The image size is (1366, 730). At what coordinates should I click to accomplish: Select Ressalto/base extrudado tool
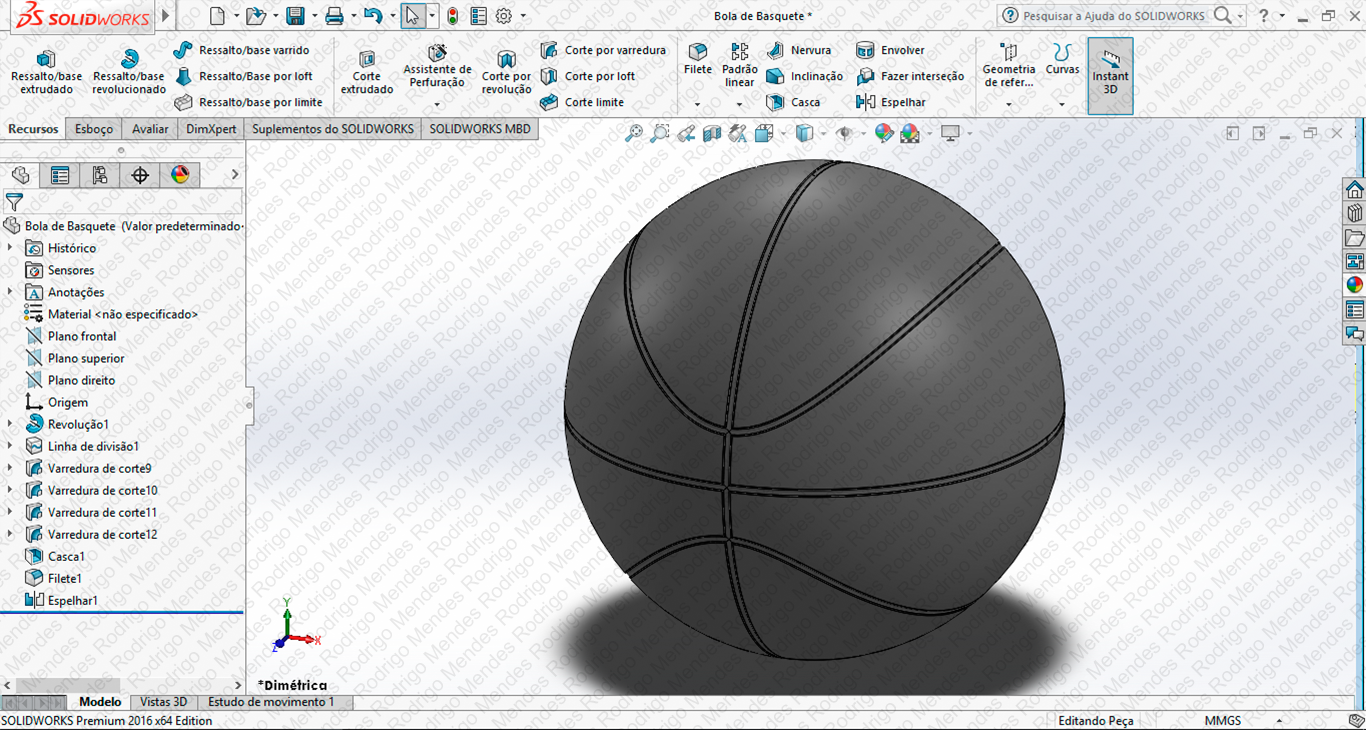coord(46,72)
